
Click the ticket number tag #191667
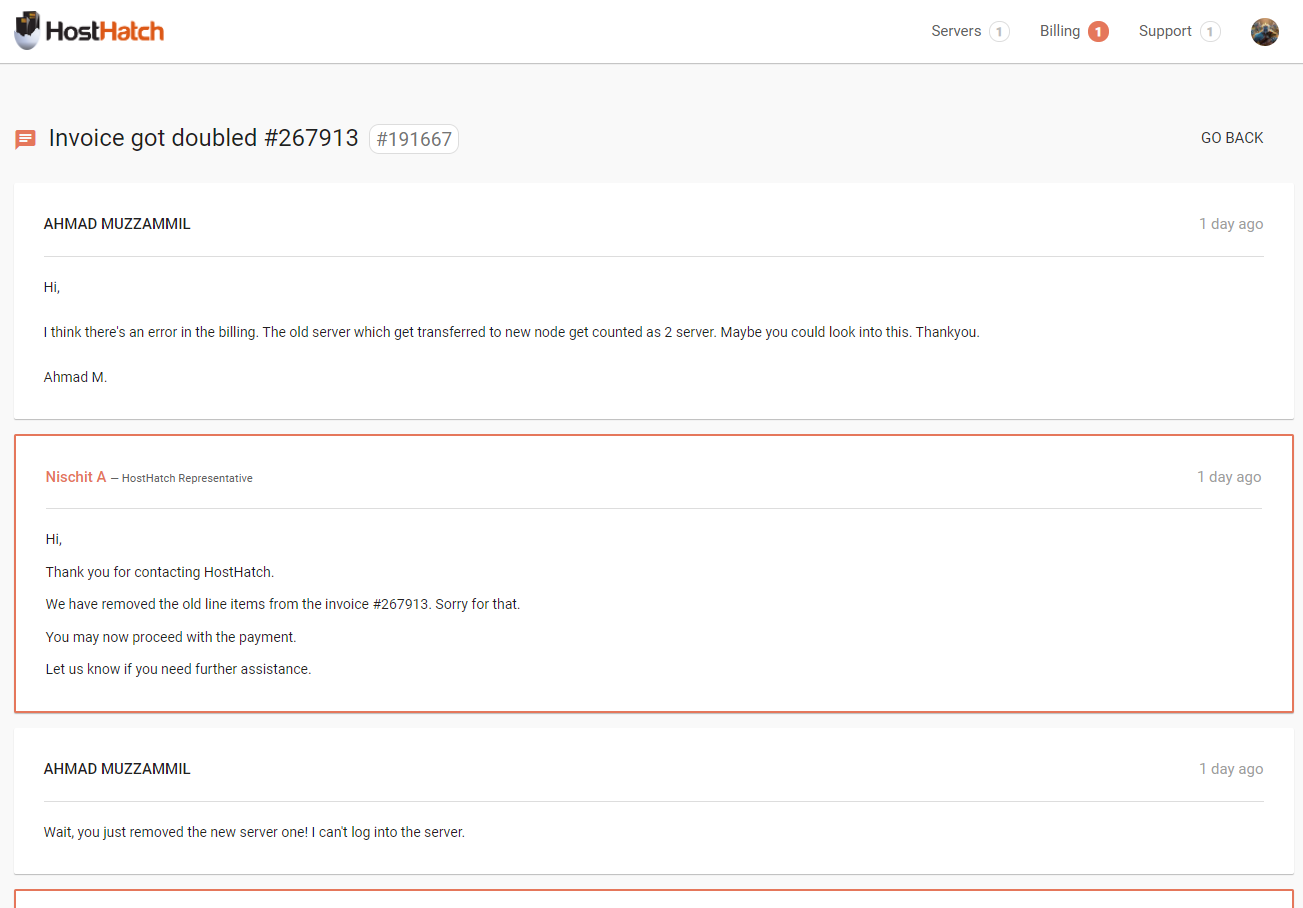(414, 139)
